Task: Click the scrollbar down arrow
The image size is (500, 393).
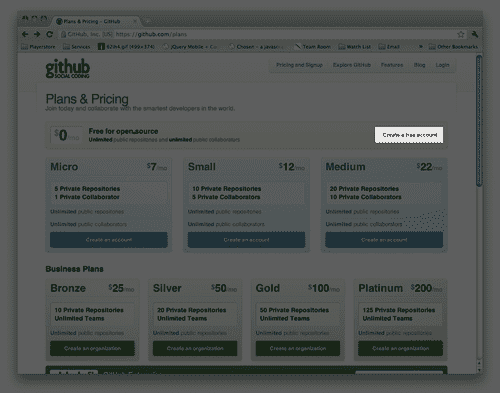Action: (x=479, y=369)
